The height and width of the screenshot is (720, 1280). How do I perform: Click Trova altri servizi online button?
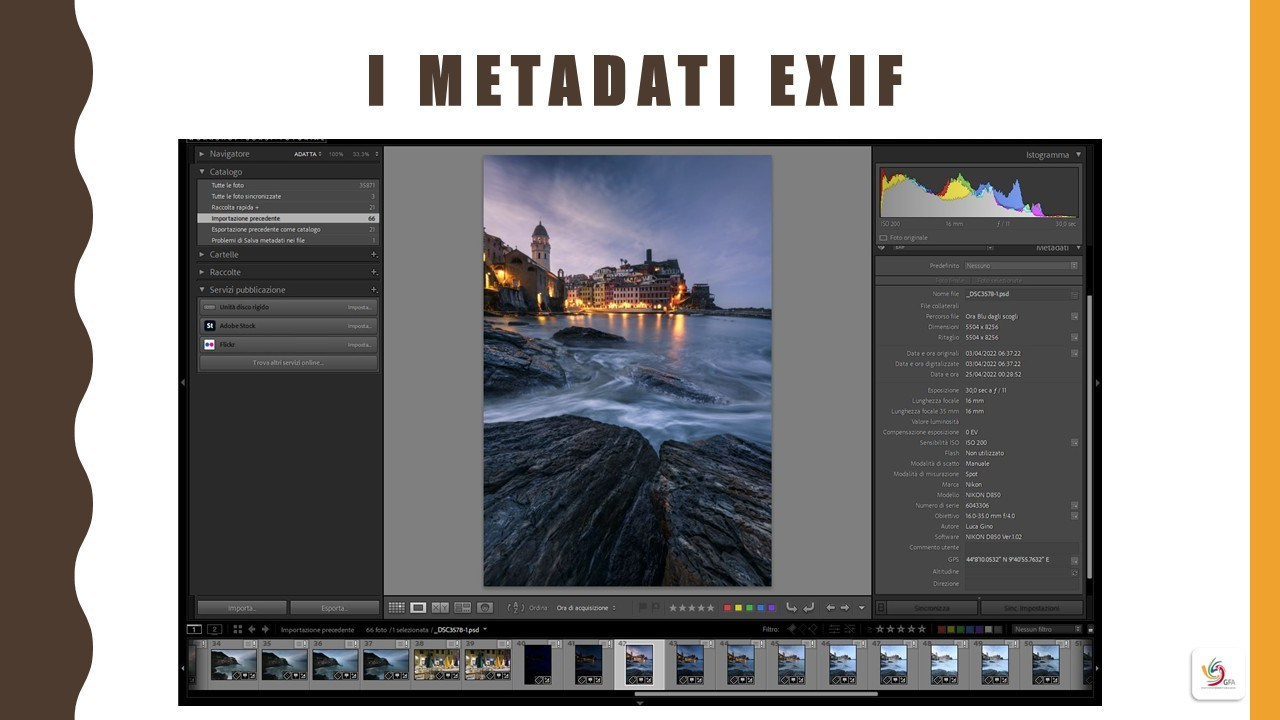pyautogui.click(x=288, y=362)
